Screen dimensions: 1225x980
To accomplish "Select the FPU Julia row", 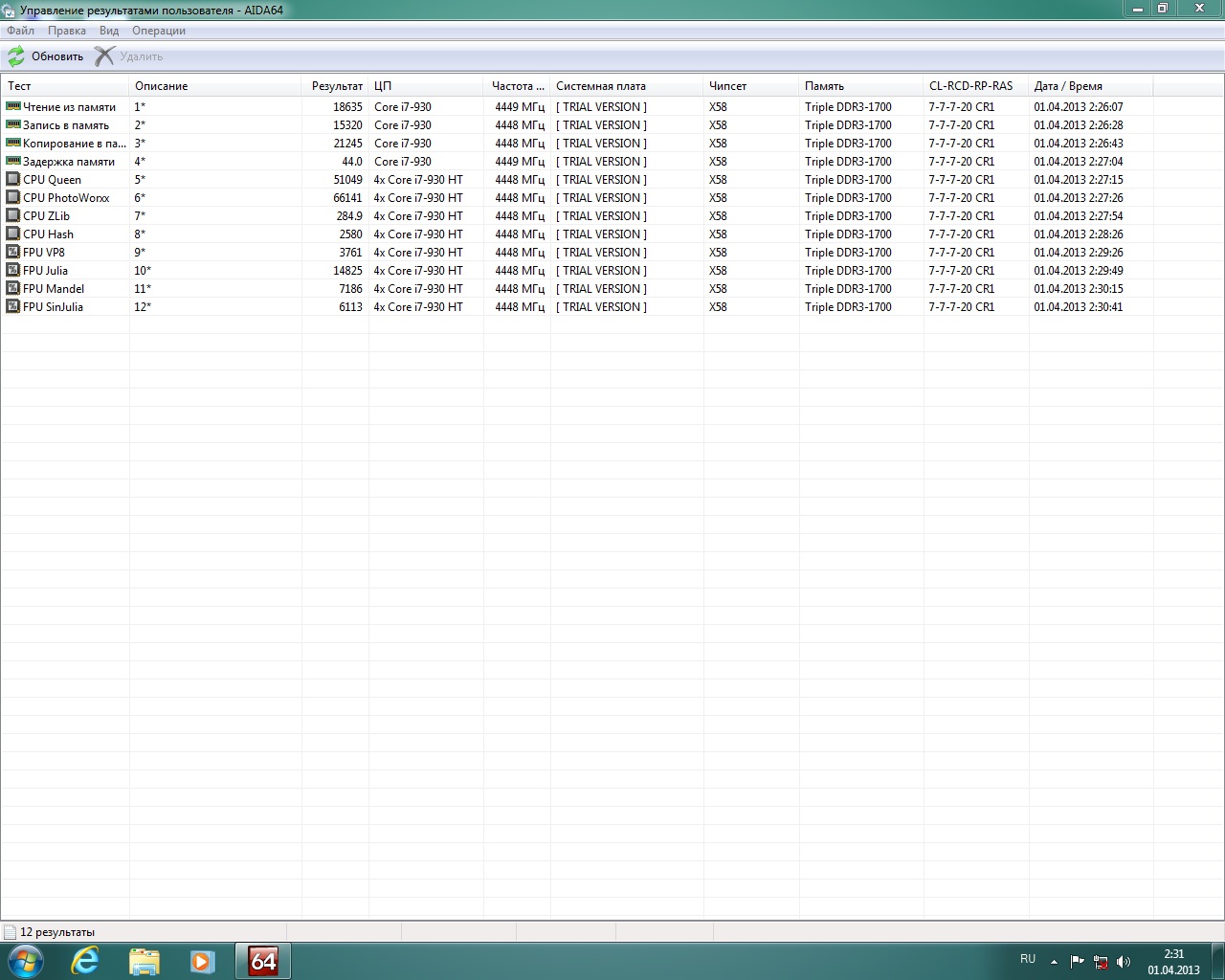I will pos(578,271).
